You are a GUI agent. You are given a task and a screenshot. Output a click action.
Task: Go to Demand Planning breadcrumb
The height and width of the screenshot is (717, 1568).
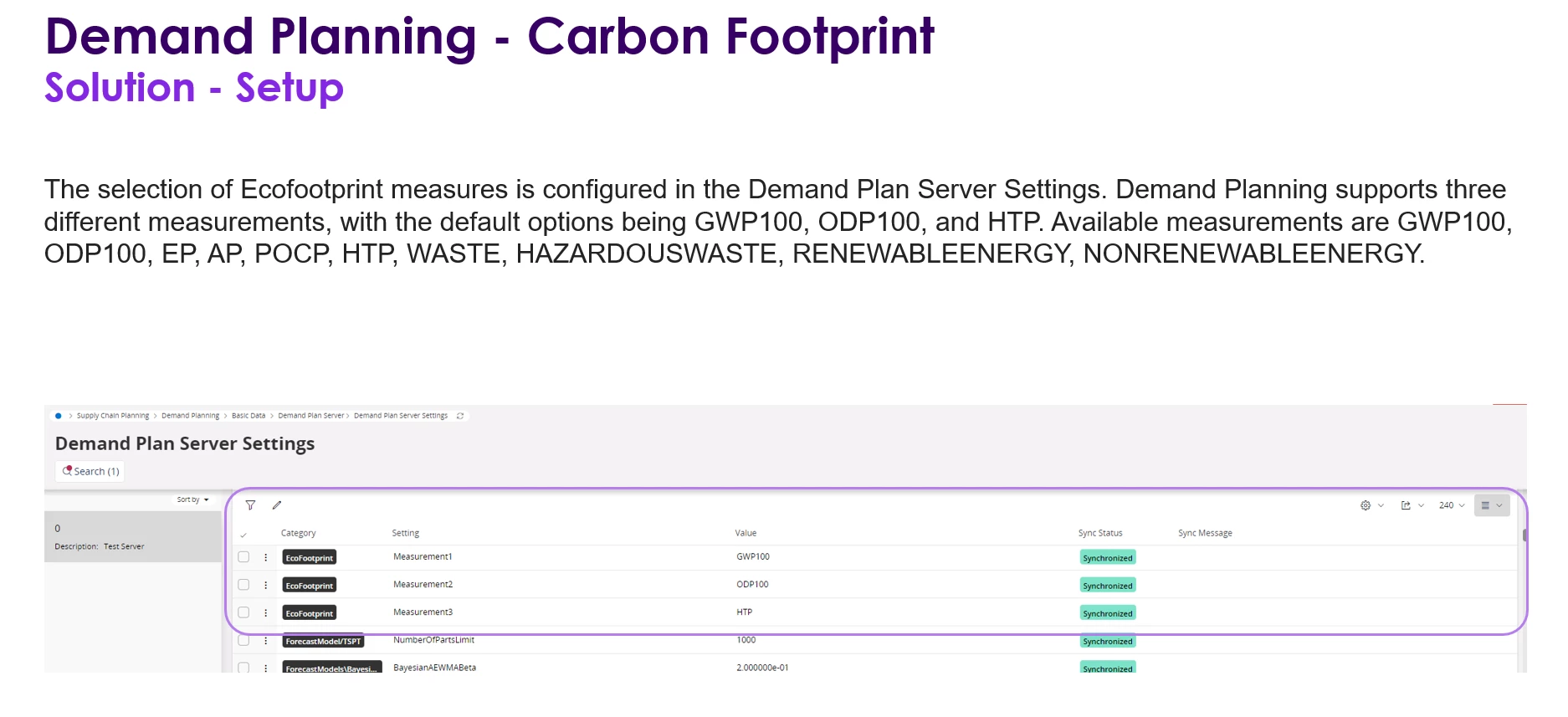190,416
